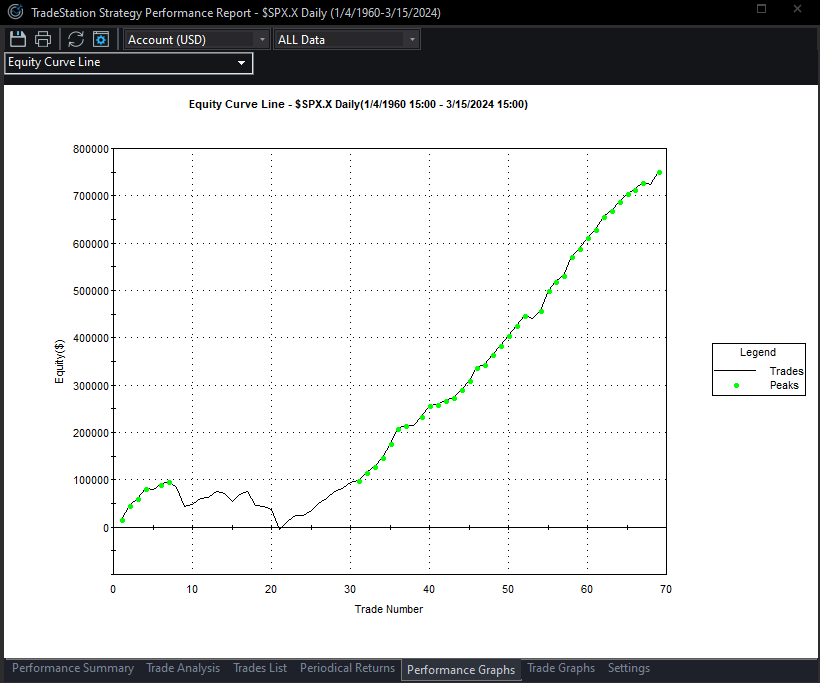Click the Refresh report icon
Screen dimensions: 820x683
76,39
